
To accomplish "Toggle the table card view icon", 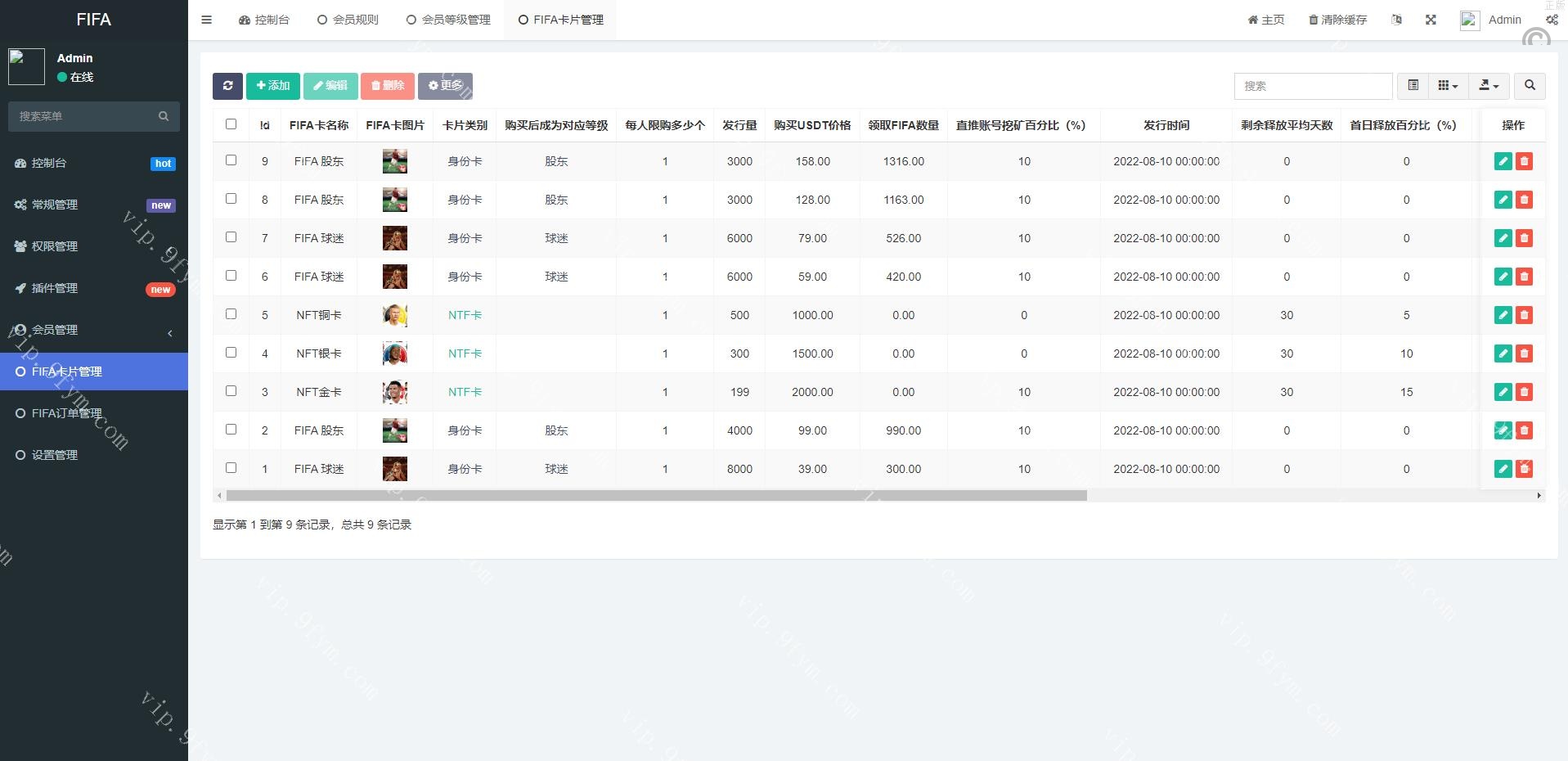I will [x=1413, y=86].
